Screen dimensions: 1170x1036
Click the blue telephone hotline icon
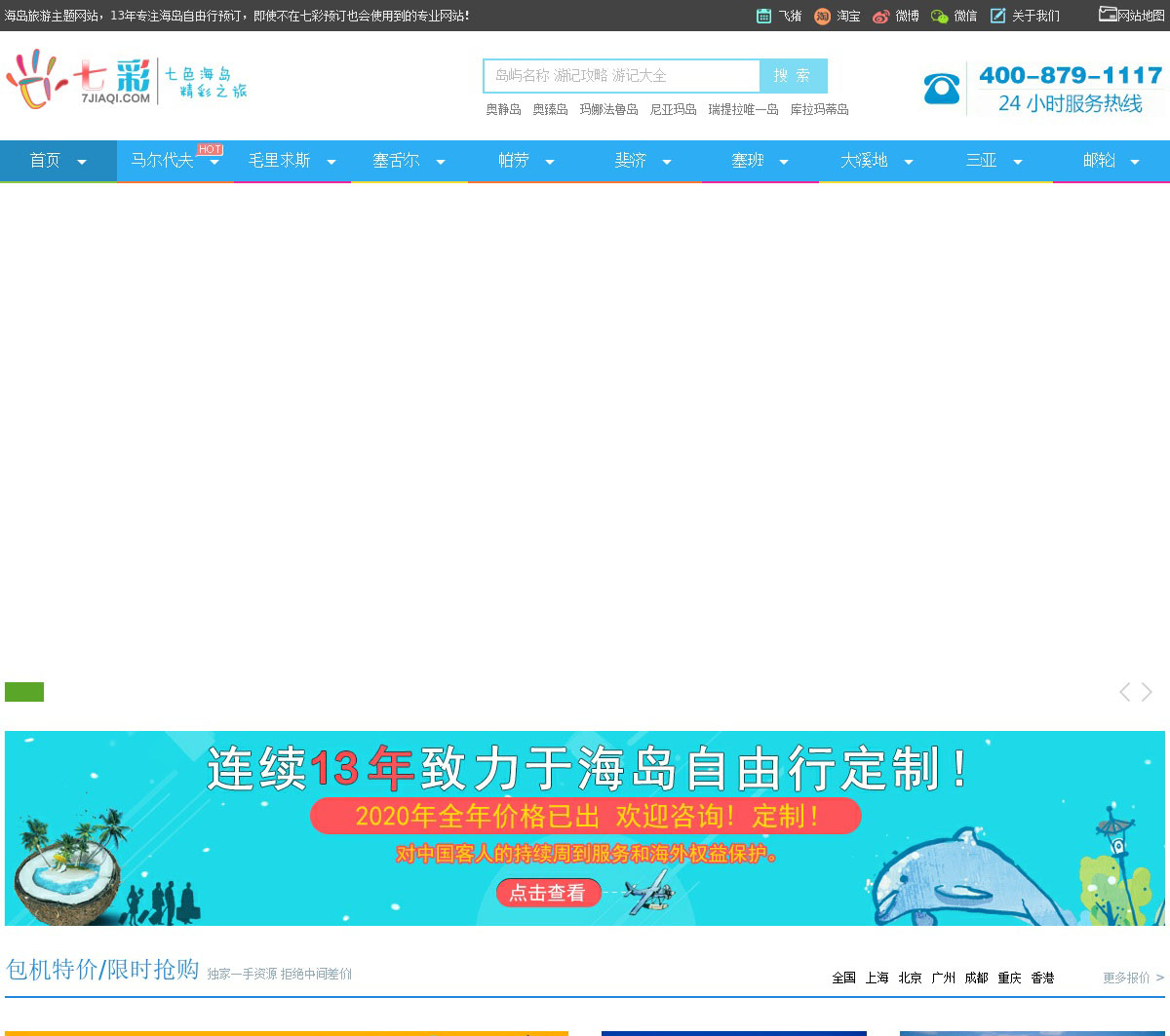coord(941,89)
